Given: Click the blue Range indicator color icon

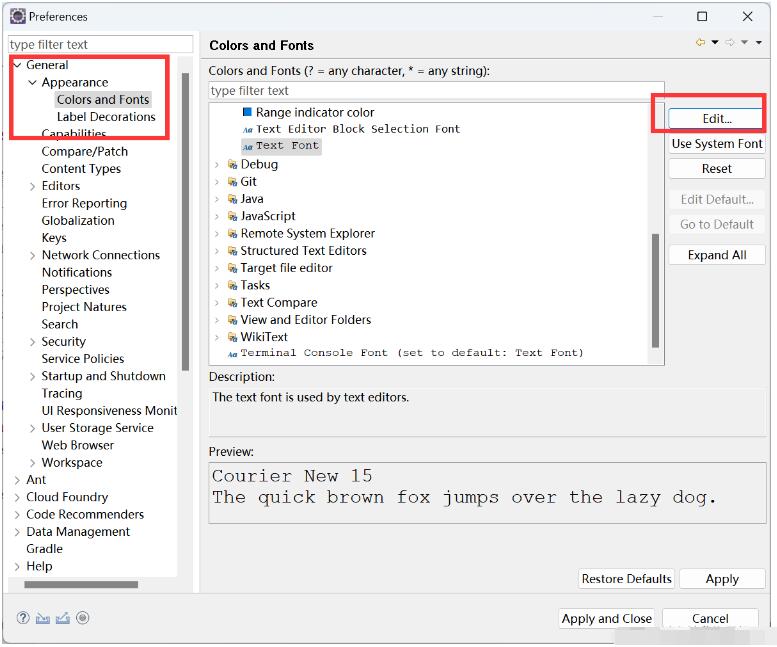Looking at the screenshot, I should pyautogui.click(x=247, y=112).
